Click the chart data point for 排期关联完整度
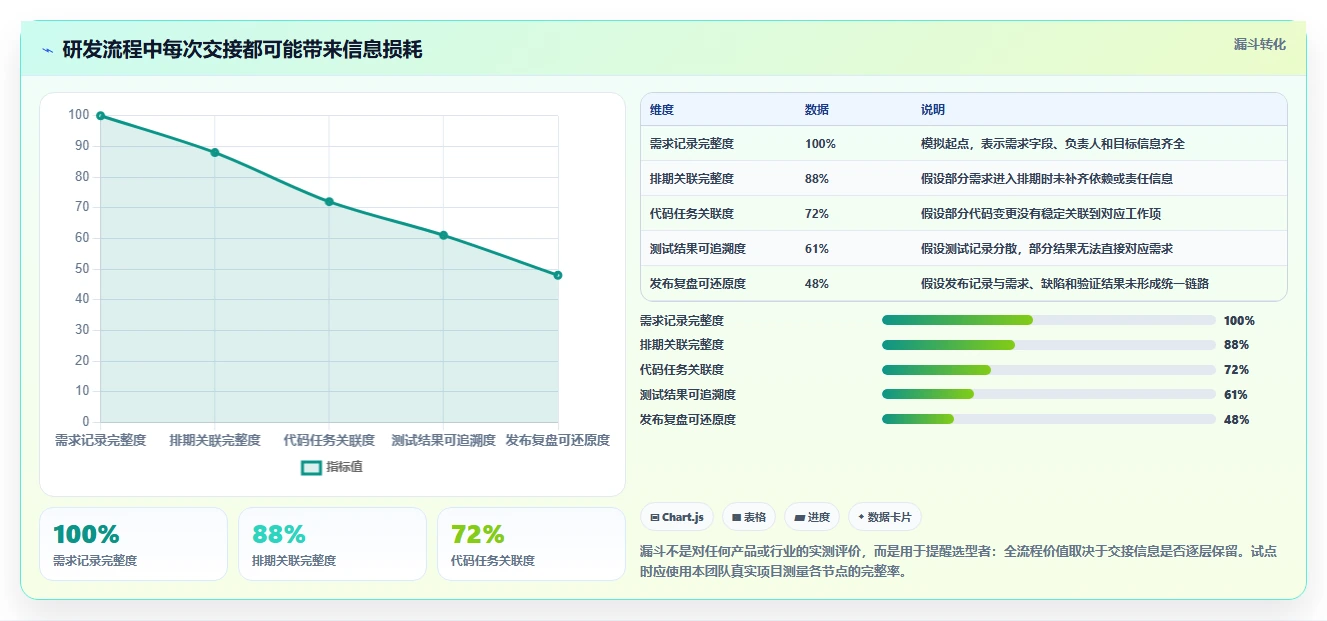Image resolution: width=1327 pixels, height=621 pixels. (x=215, y=152)
